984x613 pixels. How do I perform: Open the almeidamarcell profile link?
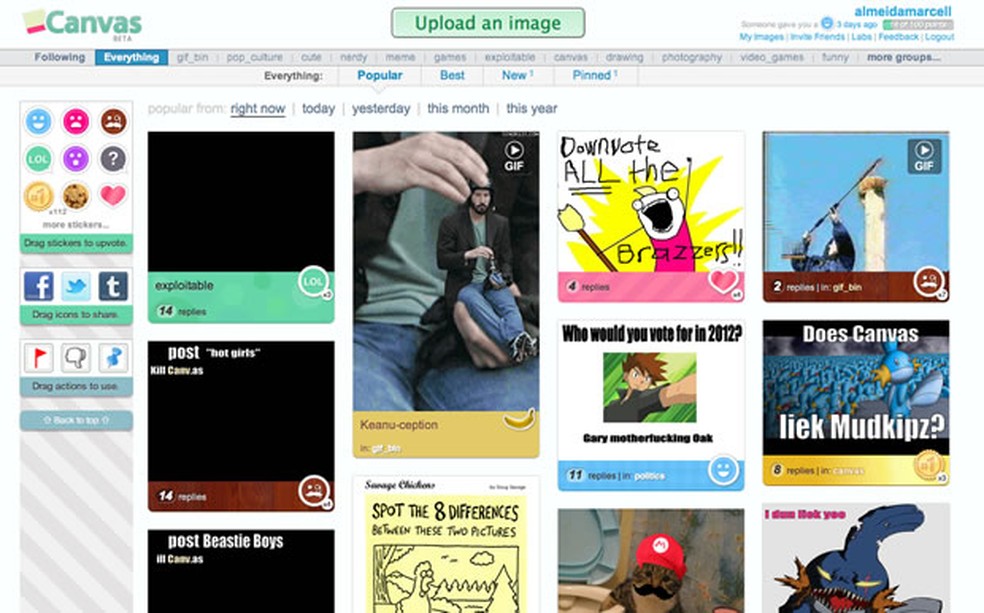click(902, 11)
